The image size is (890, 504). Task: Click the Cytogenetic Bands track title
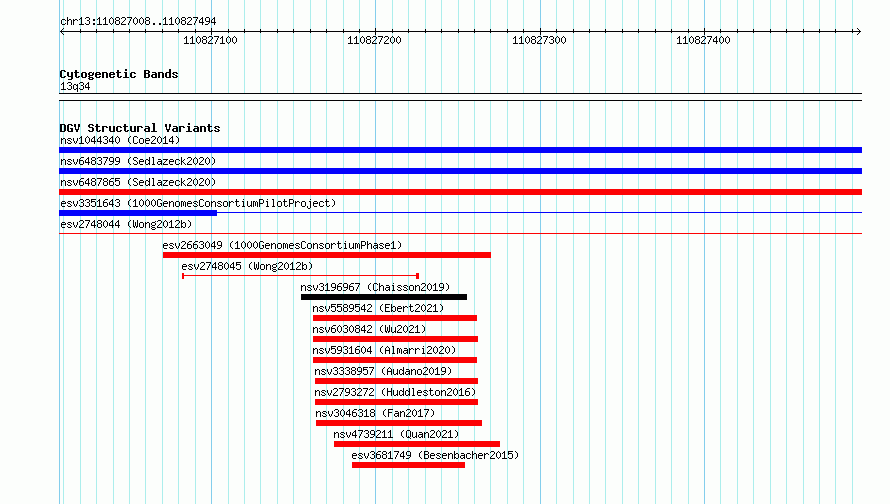[119, 74]
